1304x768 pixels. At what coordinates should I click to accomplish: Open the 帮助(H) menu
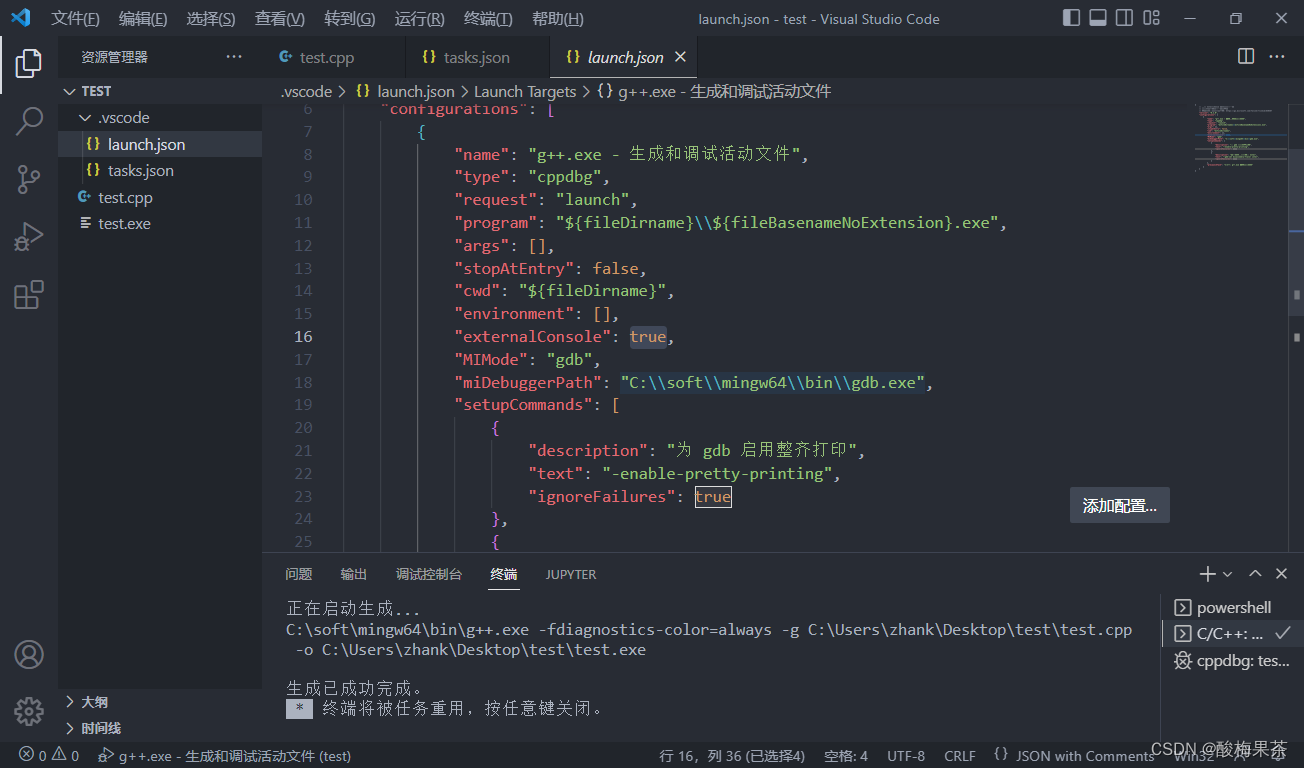point(558,19)
